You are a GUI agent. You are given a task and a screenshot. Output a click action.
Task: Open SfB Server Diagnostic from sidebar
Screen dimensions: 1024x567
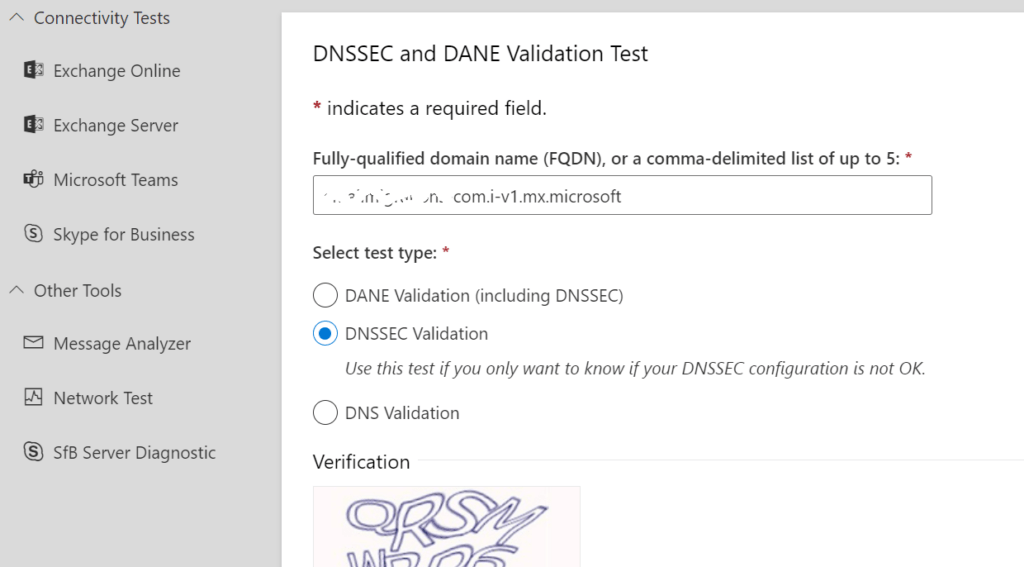135,453
